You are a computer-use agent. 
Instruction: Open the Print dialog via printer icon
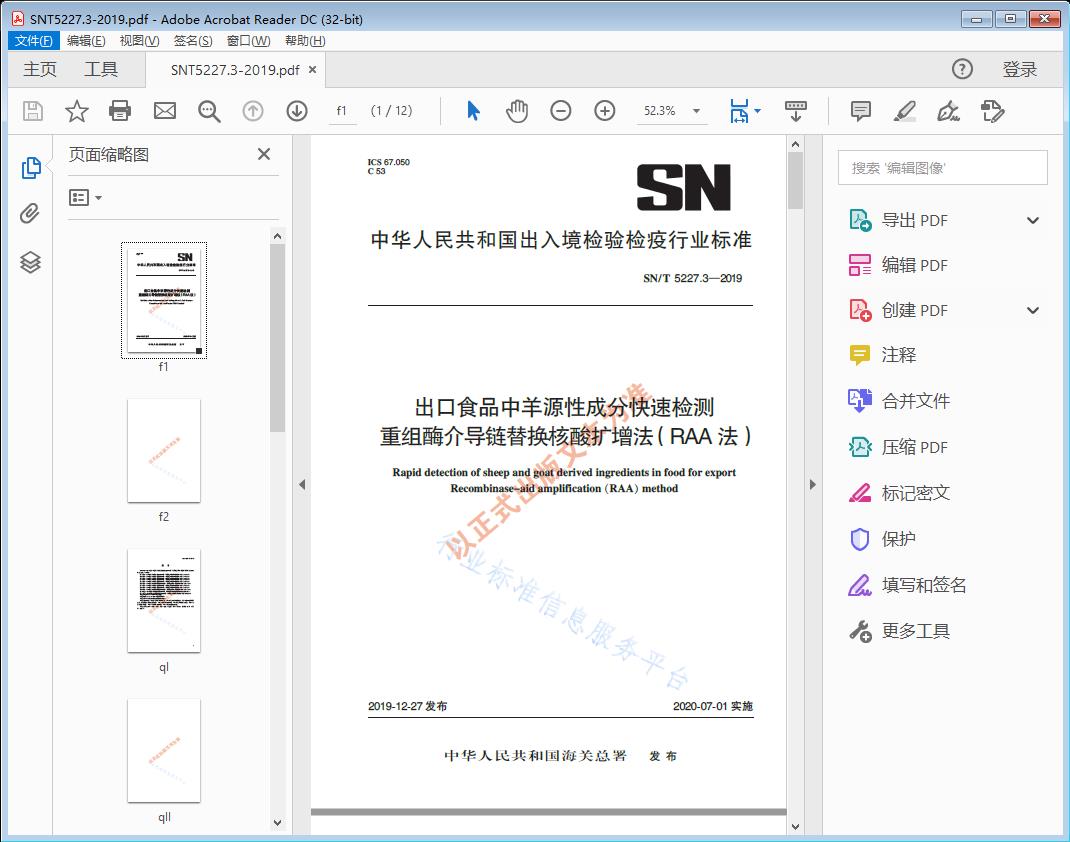[120, 111]
